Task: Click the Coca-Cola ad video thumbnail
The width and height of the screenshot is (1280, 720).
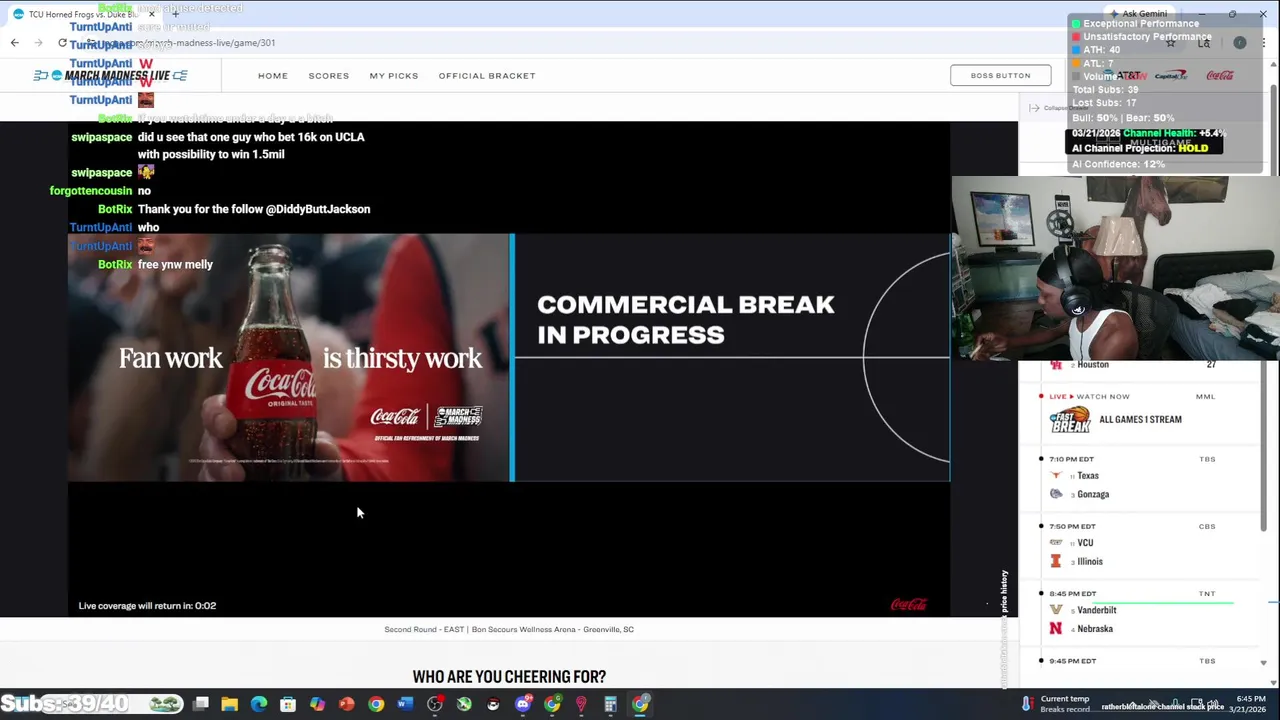Action: coord(290,358)
